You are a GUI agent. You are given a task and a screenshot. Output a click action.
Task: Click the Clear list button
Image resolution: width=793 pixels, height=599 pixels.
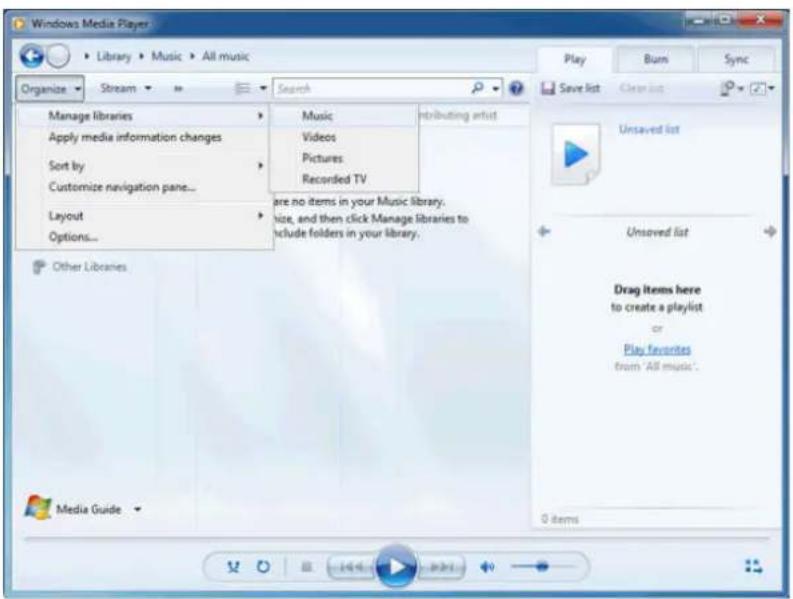coord(641,89)
